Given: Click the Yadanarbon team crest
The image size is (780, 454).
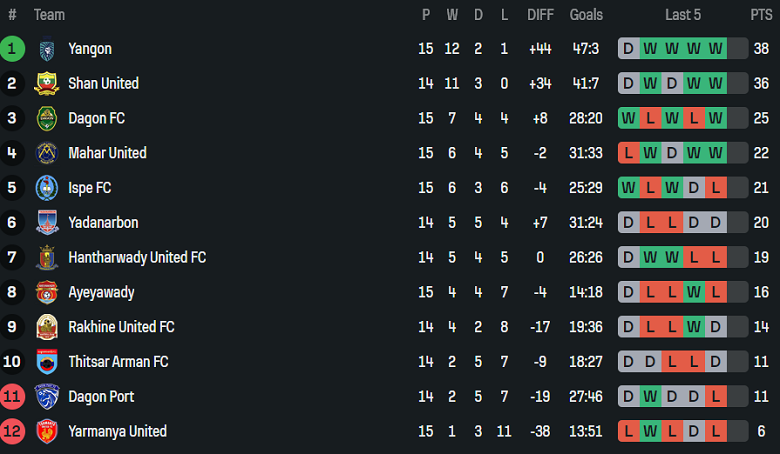Looking at the screenshot, I should click(47, 223).
